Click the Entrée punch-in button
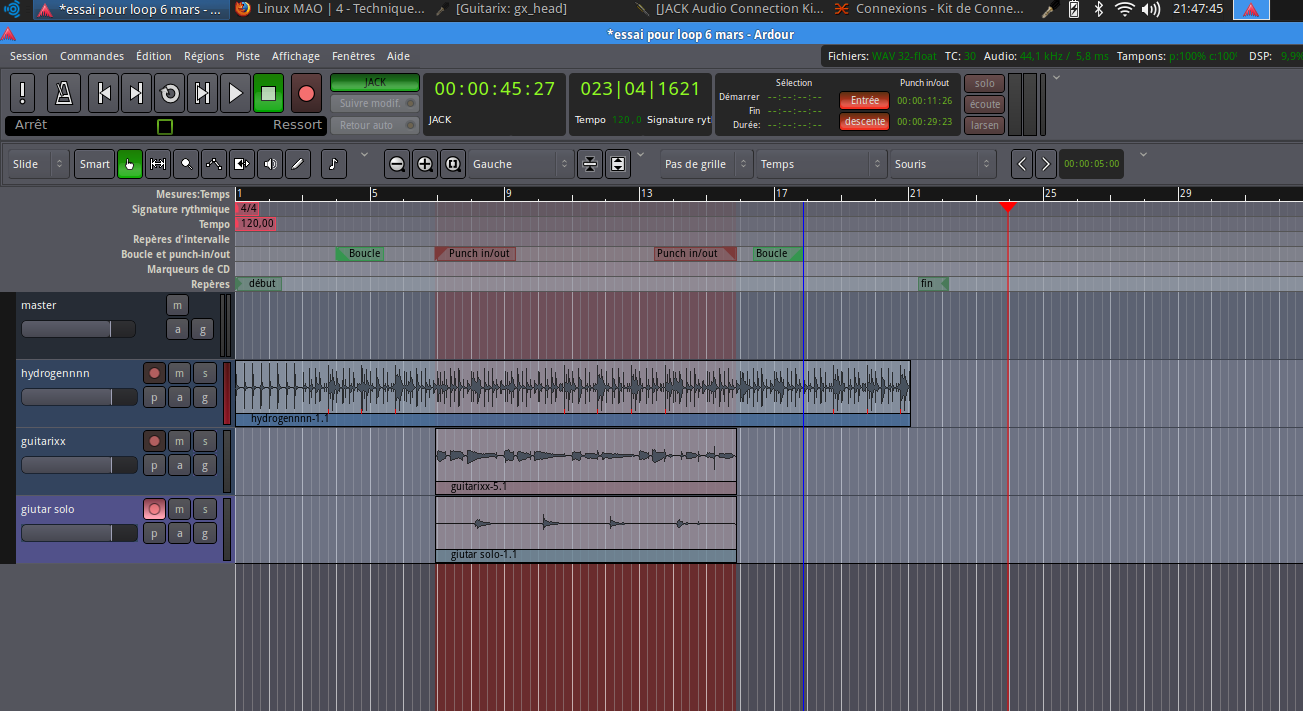The height and width of the screenshot is (711, 1303). point(864,100)
